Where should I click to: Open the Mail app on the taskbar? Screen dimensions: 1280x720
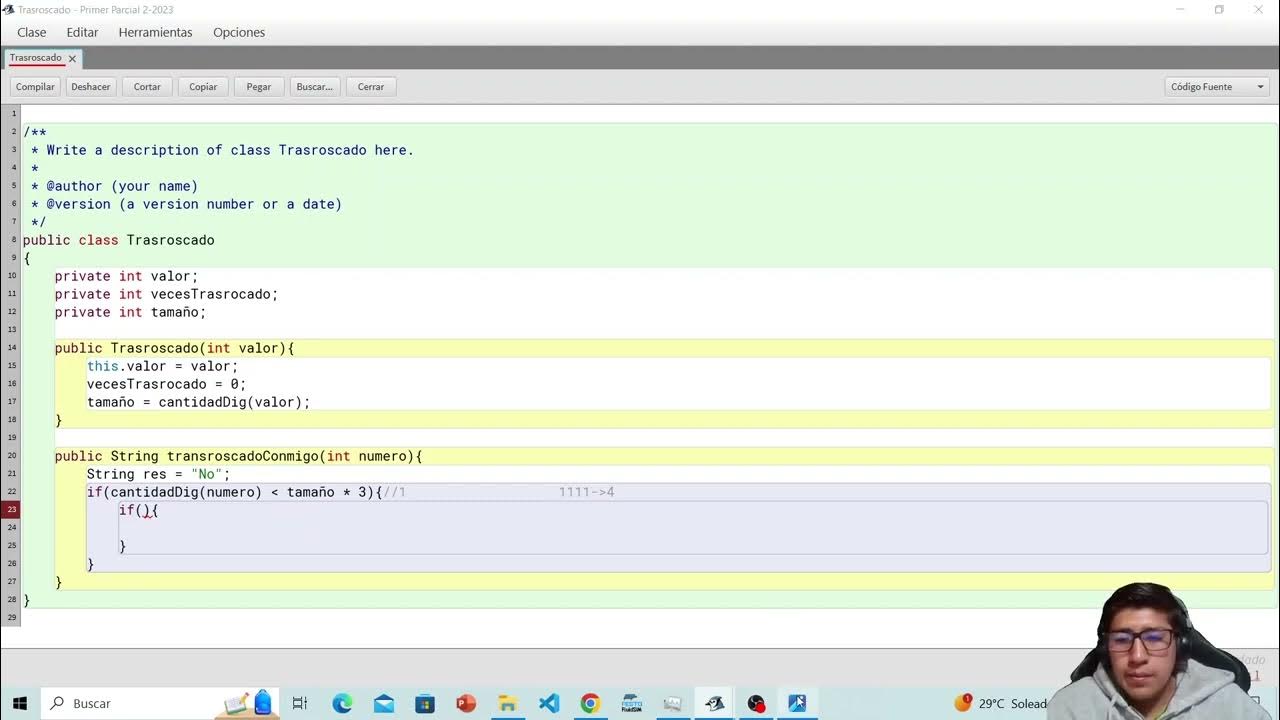(384, 703)
